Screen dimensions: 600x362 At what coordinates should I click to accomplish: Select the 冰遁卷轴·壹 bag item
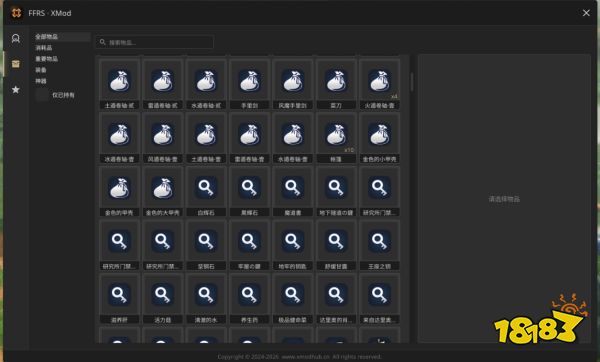119,138
